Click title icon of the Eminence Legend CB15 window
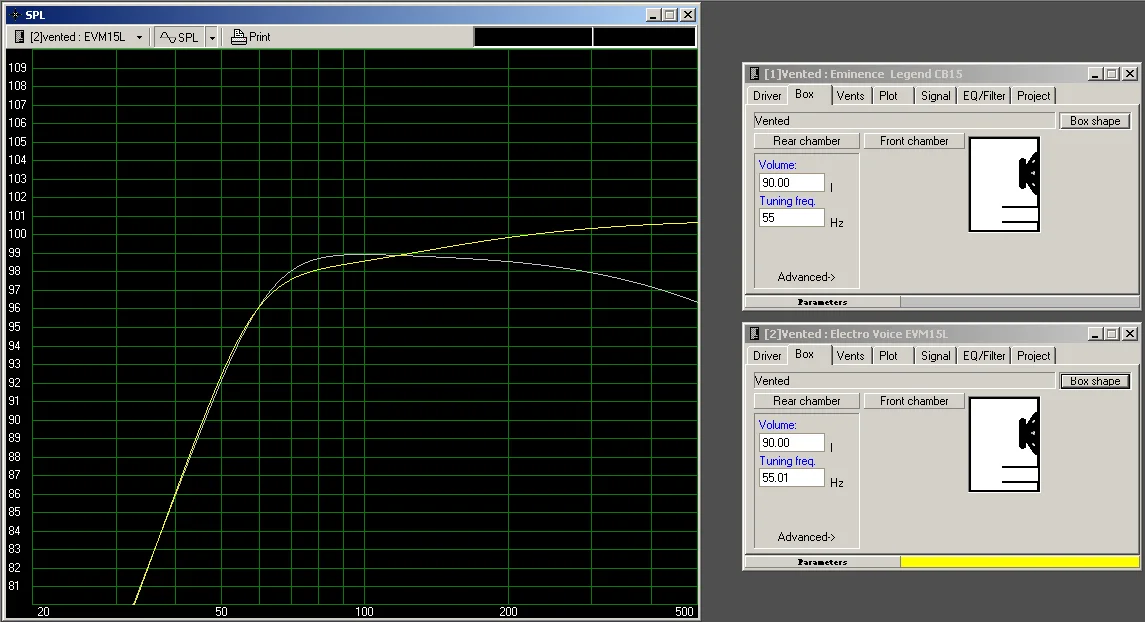 coord(752,73)
